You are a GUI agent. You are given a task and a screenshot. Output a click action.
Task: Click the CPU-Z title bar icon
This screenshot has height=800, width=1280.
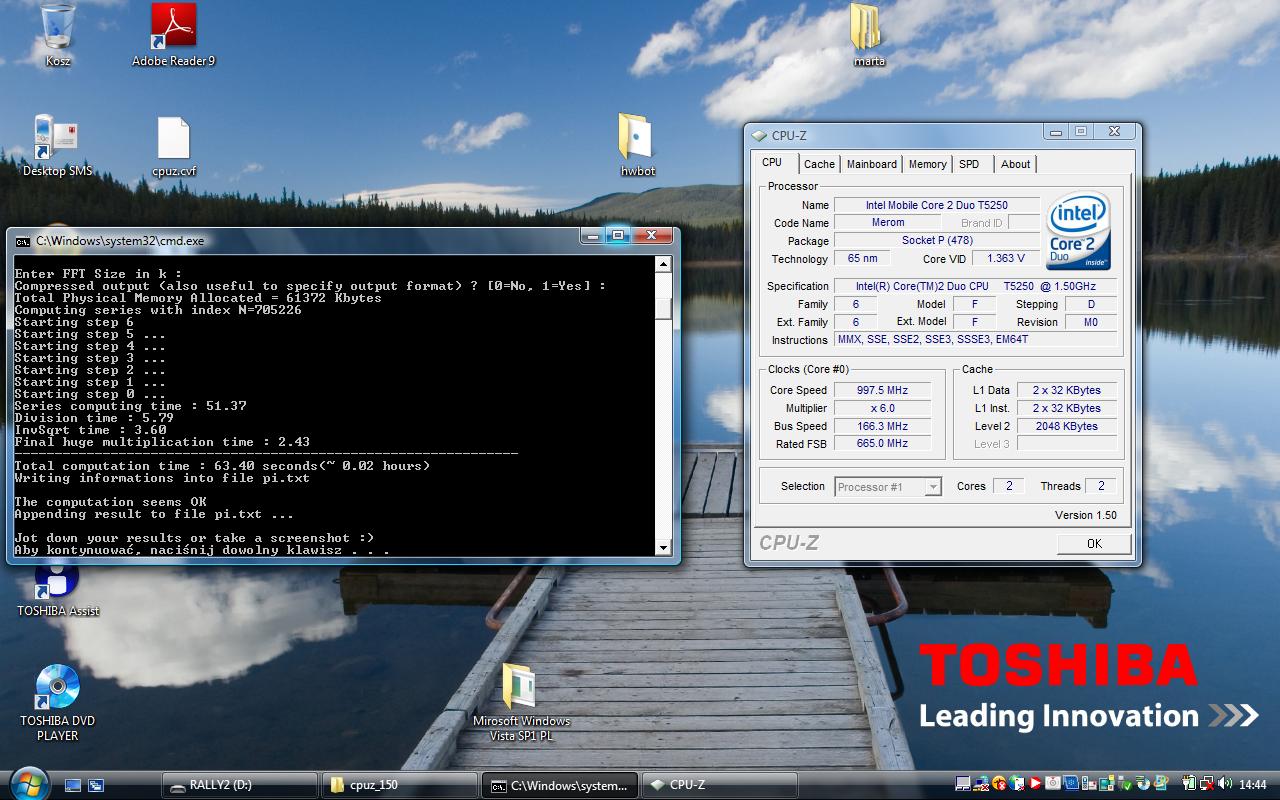tap(759, 135)
